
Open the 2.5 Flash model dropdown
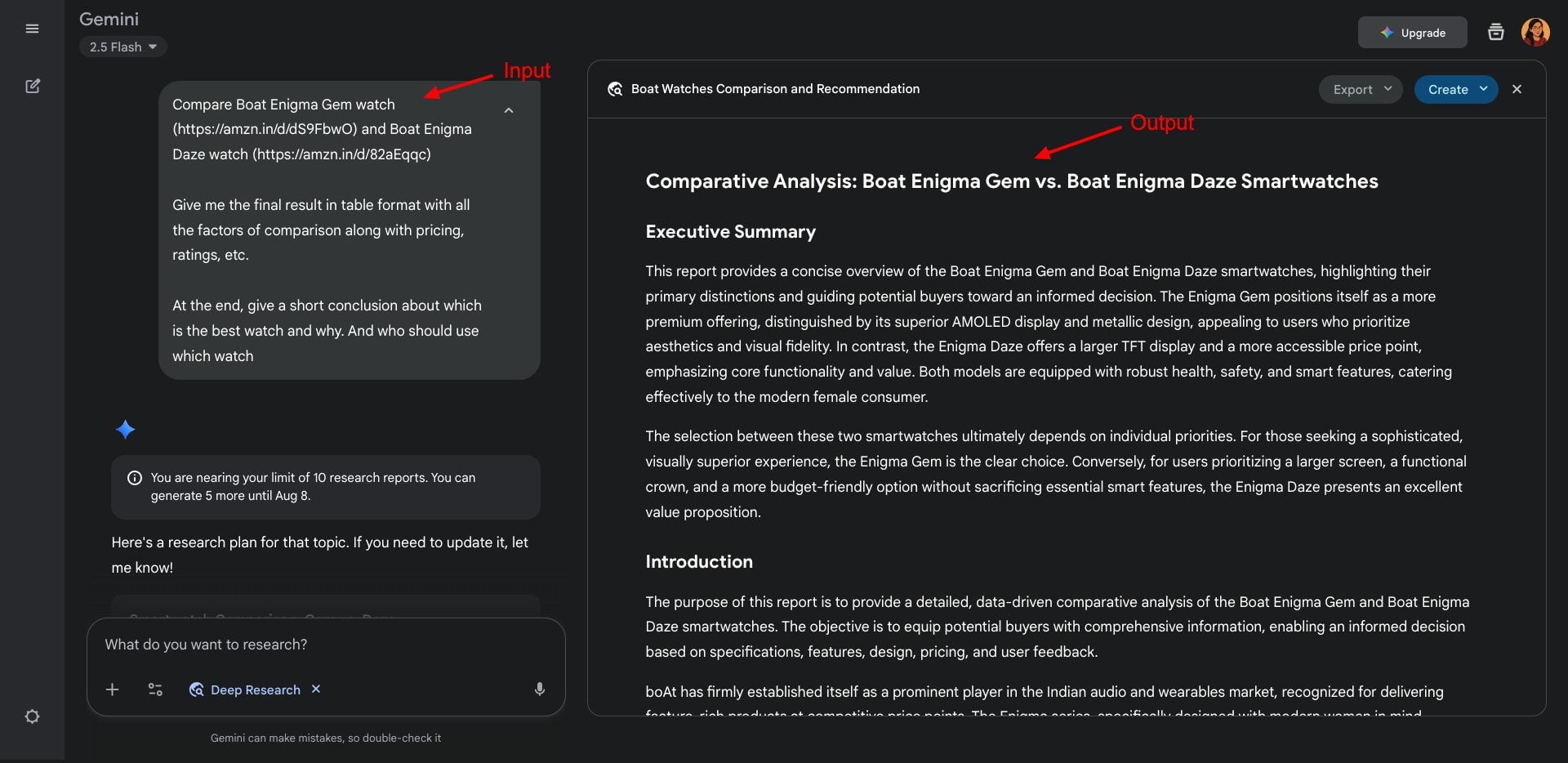click(x=123, y=47)
